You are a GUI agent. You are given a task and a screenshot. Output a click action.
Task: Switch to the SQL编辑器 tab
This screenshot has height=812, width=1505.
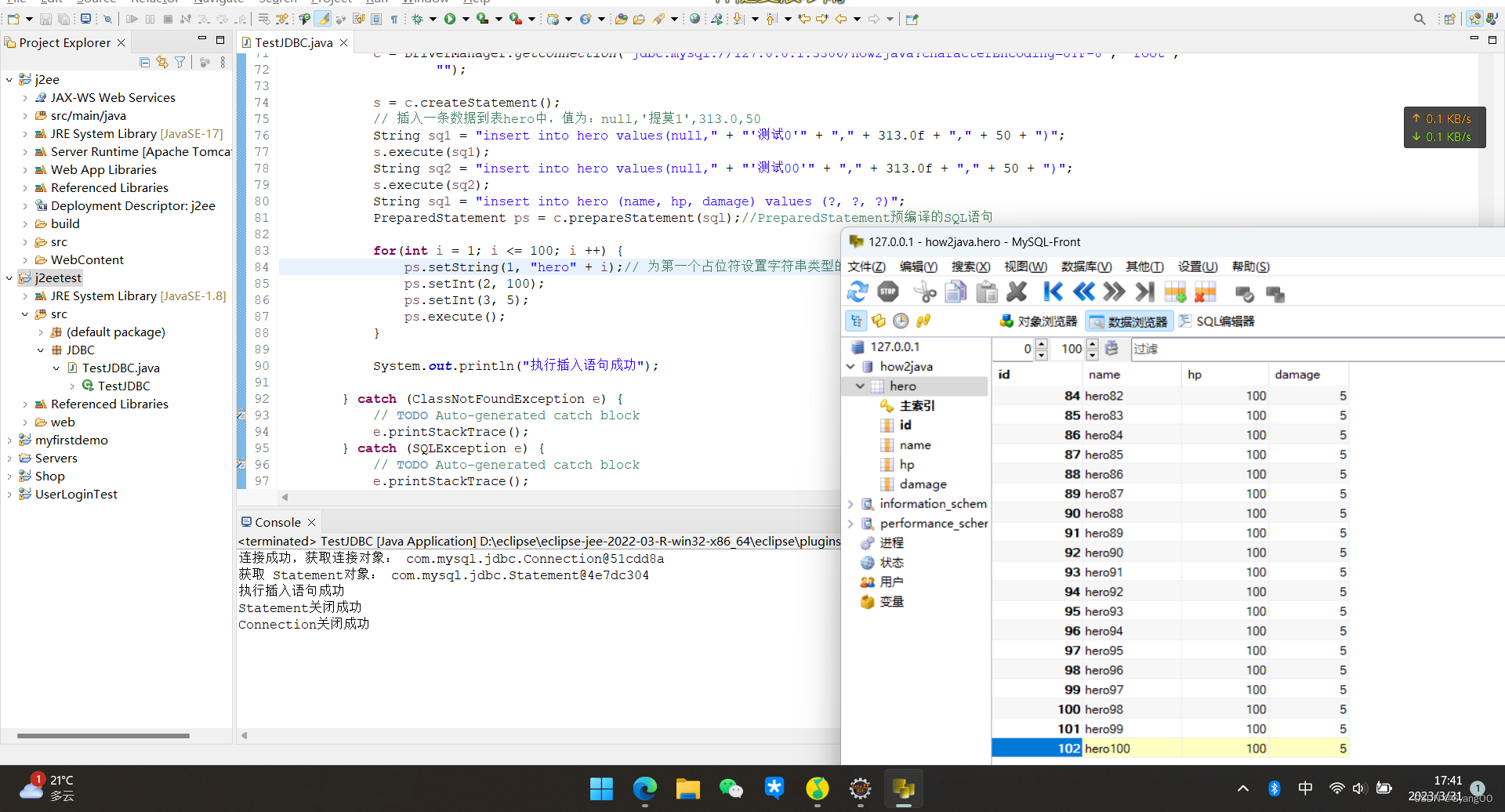pyautogui.click(x=1217, y=321)
